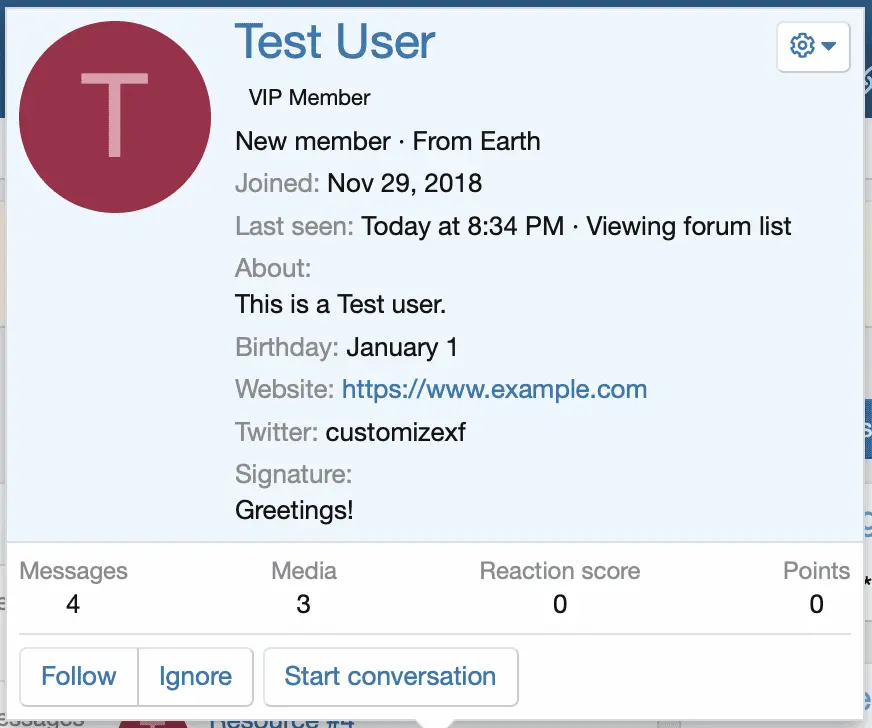Click Start conversation with Test User
The width and height of the screenshot is (872, 728).
pos(390,677)
